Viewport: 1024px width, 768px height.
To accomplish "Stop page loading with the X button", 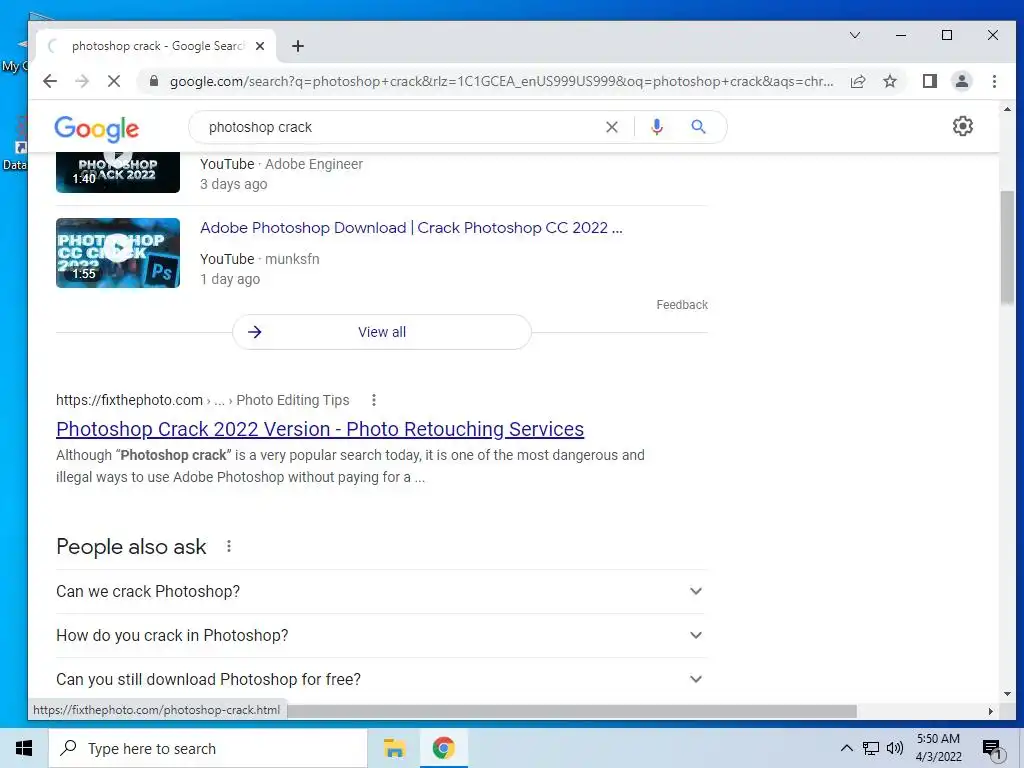I will (114, 81).
